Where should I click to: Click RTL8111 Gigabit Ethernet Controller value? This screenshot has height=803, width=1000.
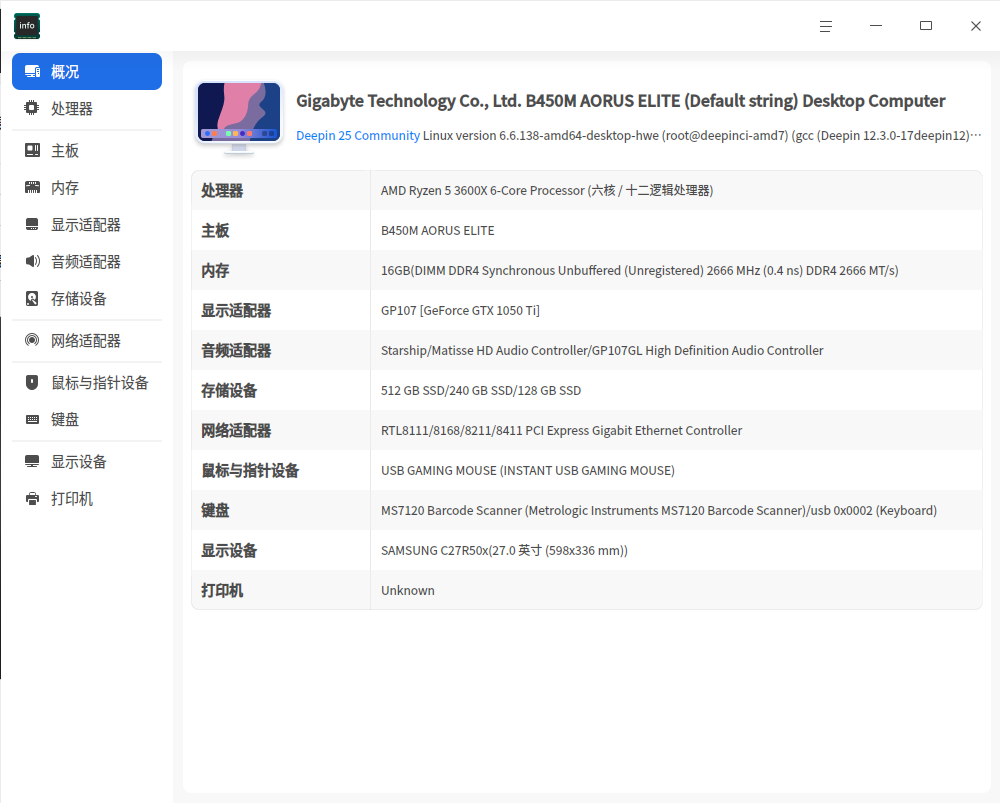tap(561, 431)
